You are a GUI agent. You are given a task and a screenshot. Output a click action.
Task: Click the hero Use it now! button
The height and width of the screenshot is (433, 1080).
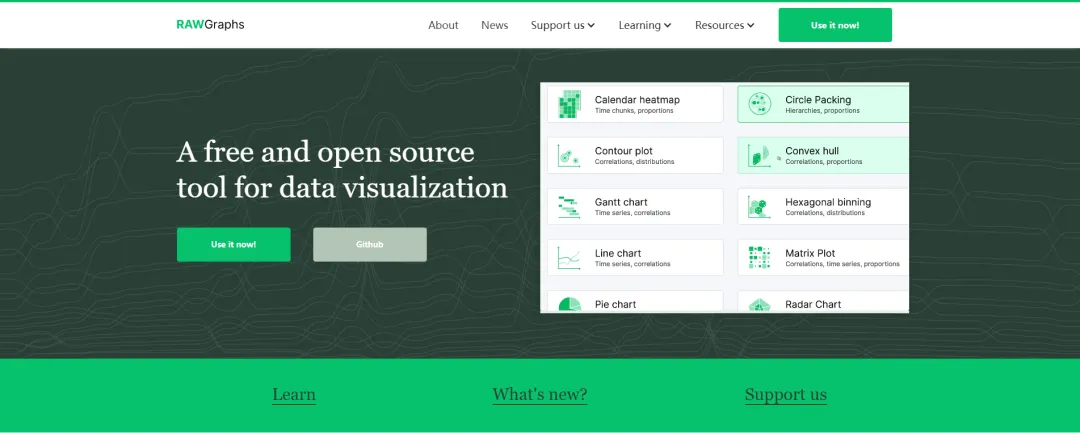coord(233,244)
